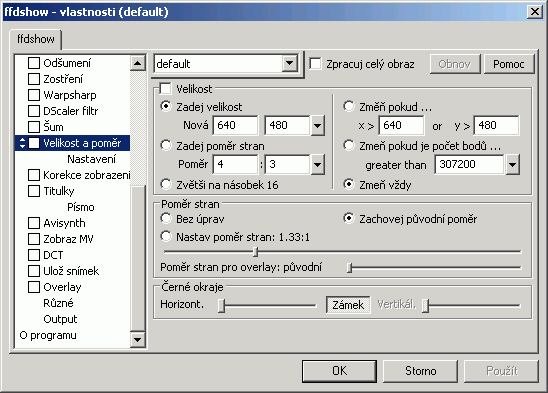The width and height of the screenshot is (548, 393).
Task: Toggle the Zámek lock button
Action: coord(348,305)
